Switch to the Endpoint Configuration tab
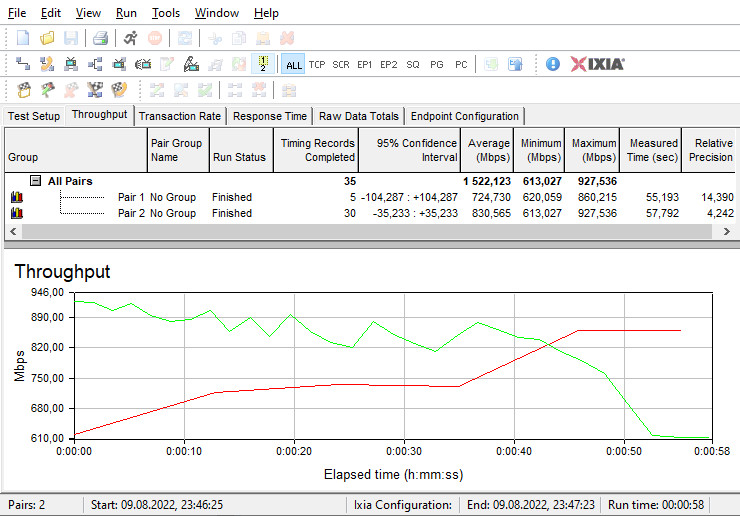The width and height of the screenshot is (740, 516). [x=464, y=116]
